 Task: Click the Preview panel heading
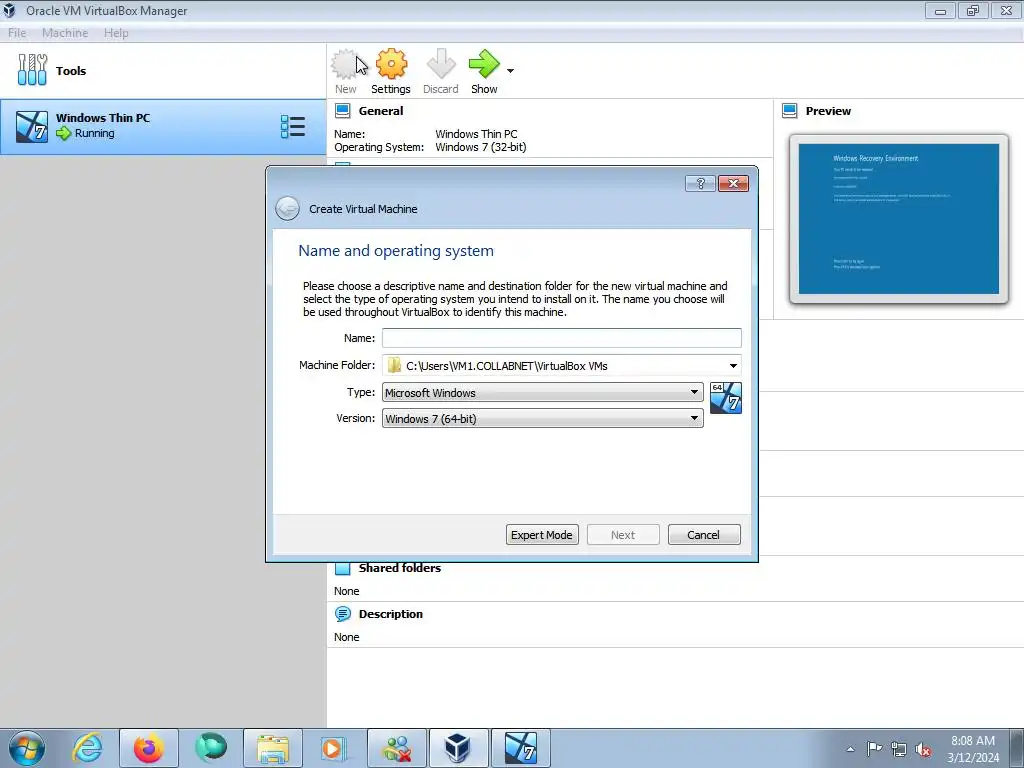point(828,111)
